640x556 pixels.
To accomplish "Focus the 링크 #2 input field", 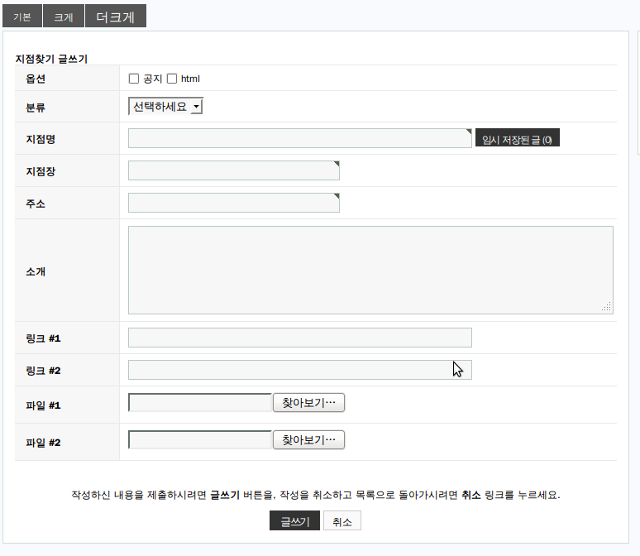I will [x=299, y=370].
